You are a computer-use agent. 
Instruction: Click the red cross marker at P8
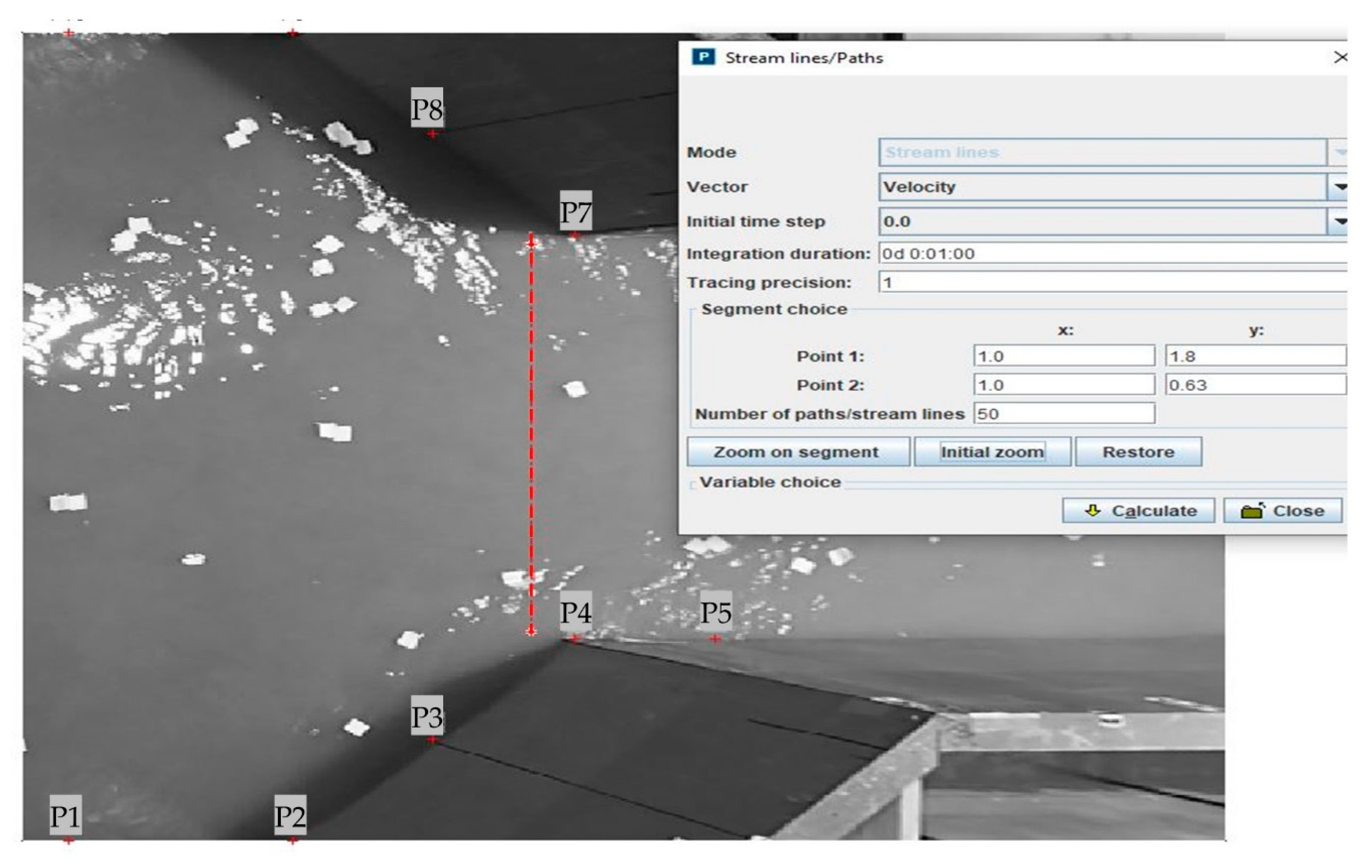click(x=433, y=134)
